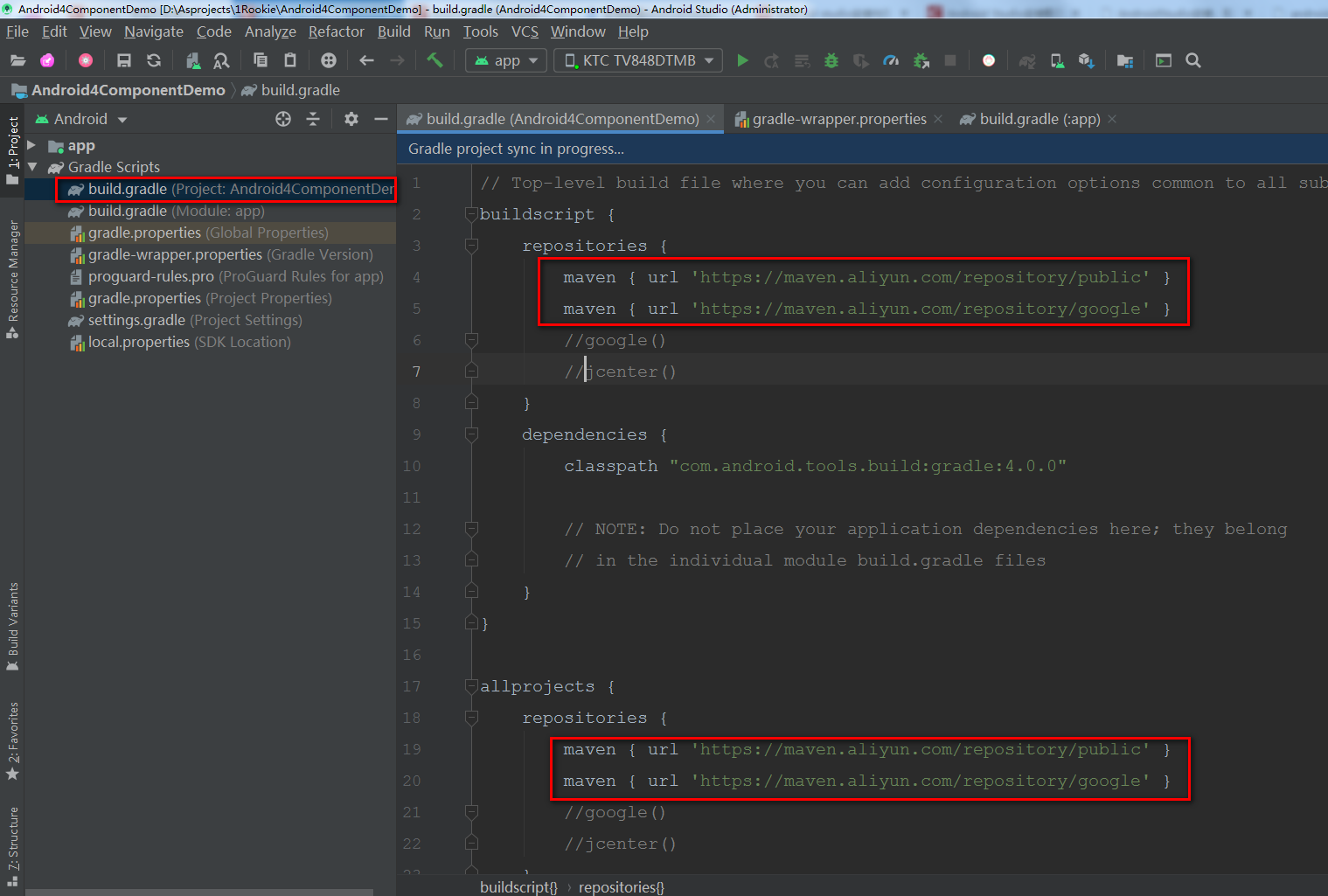Image resolution: width=1328 pixels, height=896 pixels.
Task: Open the Tools menu
Action: 481,31
